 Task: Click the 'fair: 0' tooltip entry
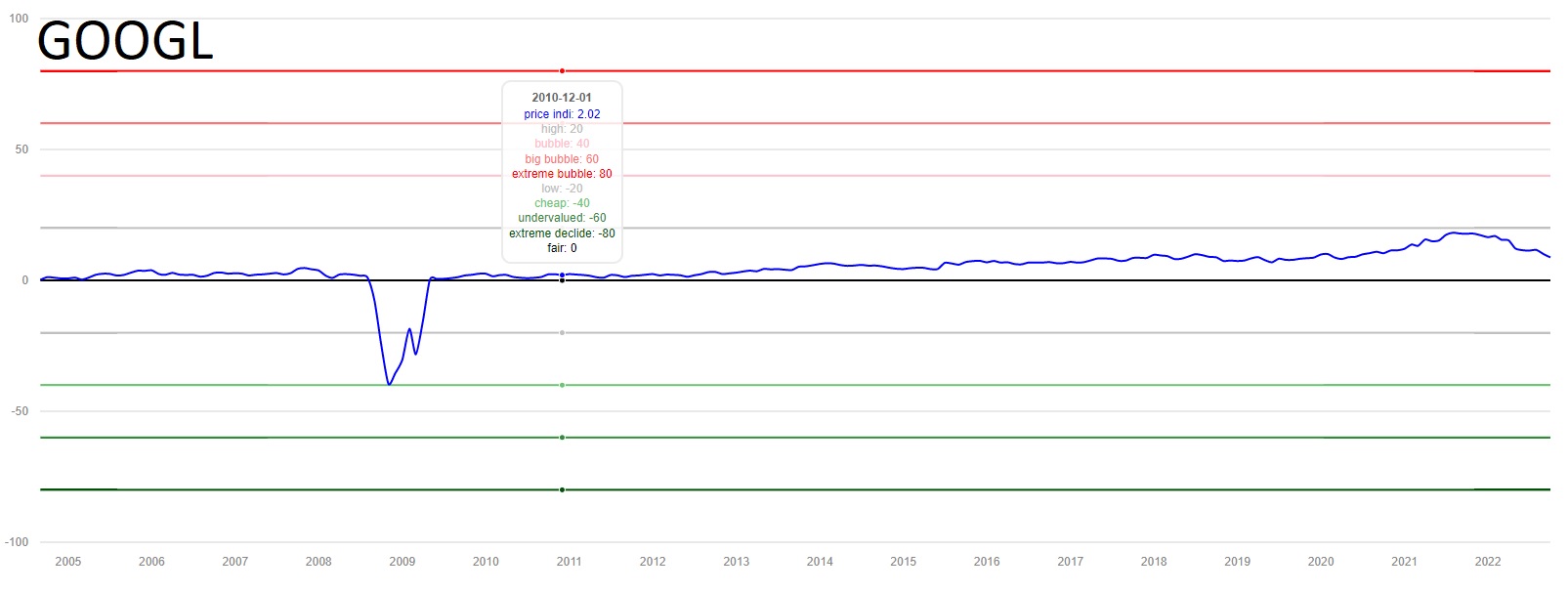pyautogui.click(x=562, y=248)
